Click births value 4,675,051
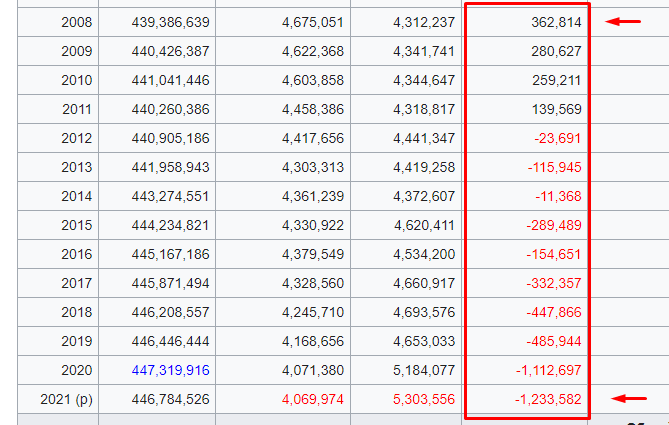 (313, 22)
